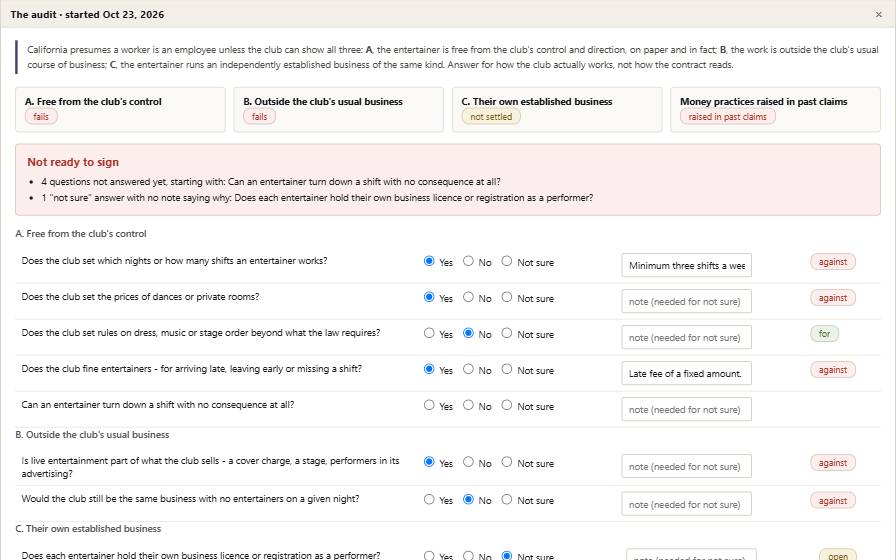Click the 'fails' badge under B. Outside usual business
This screenshot has height=560, width=896.
[x=259, y=117]
